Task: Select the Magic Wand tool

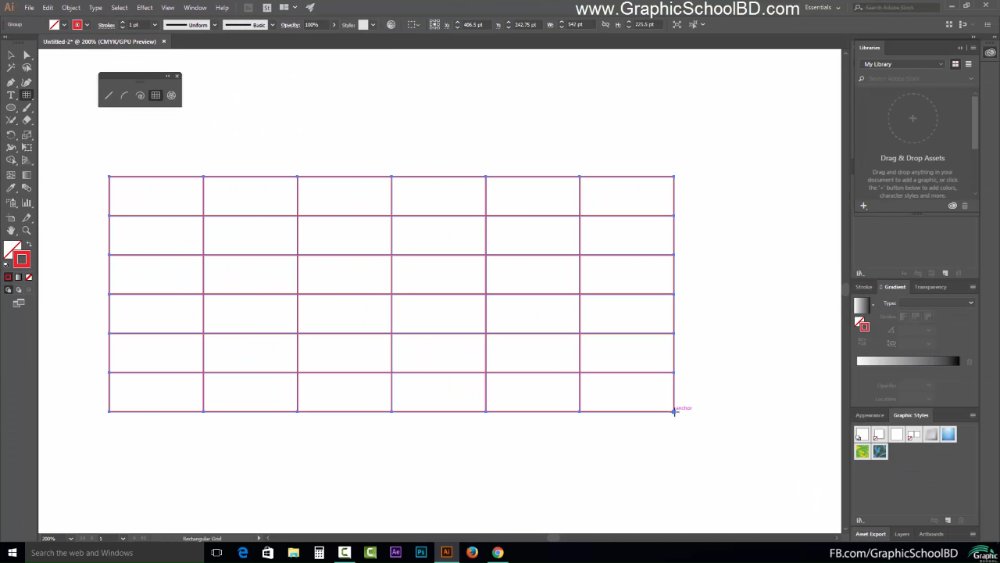Action: pyautogui.click(x=11, y=68)
